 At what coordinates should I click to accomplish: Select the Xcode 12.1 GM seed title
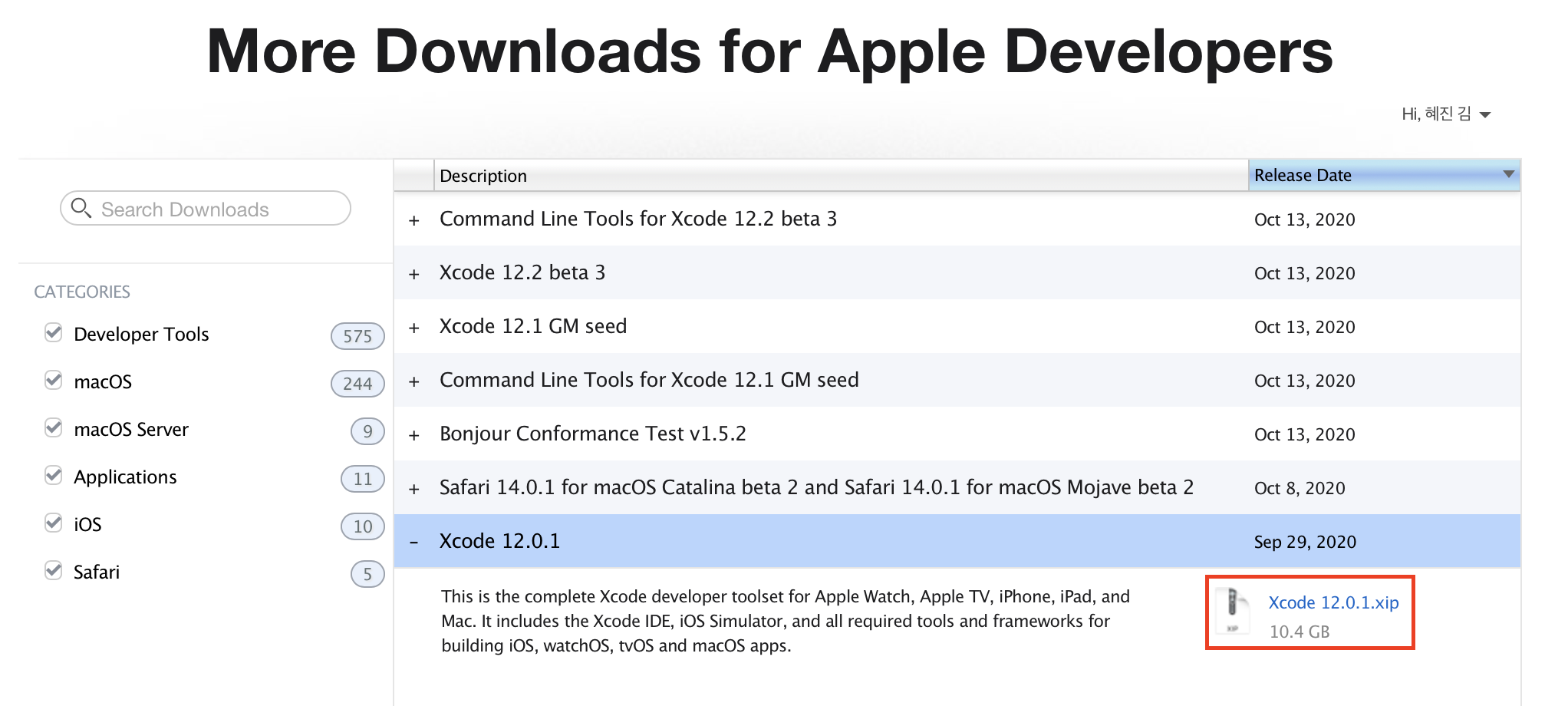(x=533, y=326)
